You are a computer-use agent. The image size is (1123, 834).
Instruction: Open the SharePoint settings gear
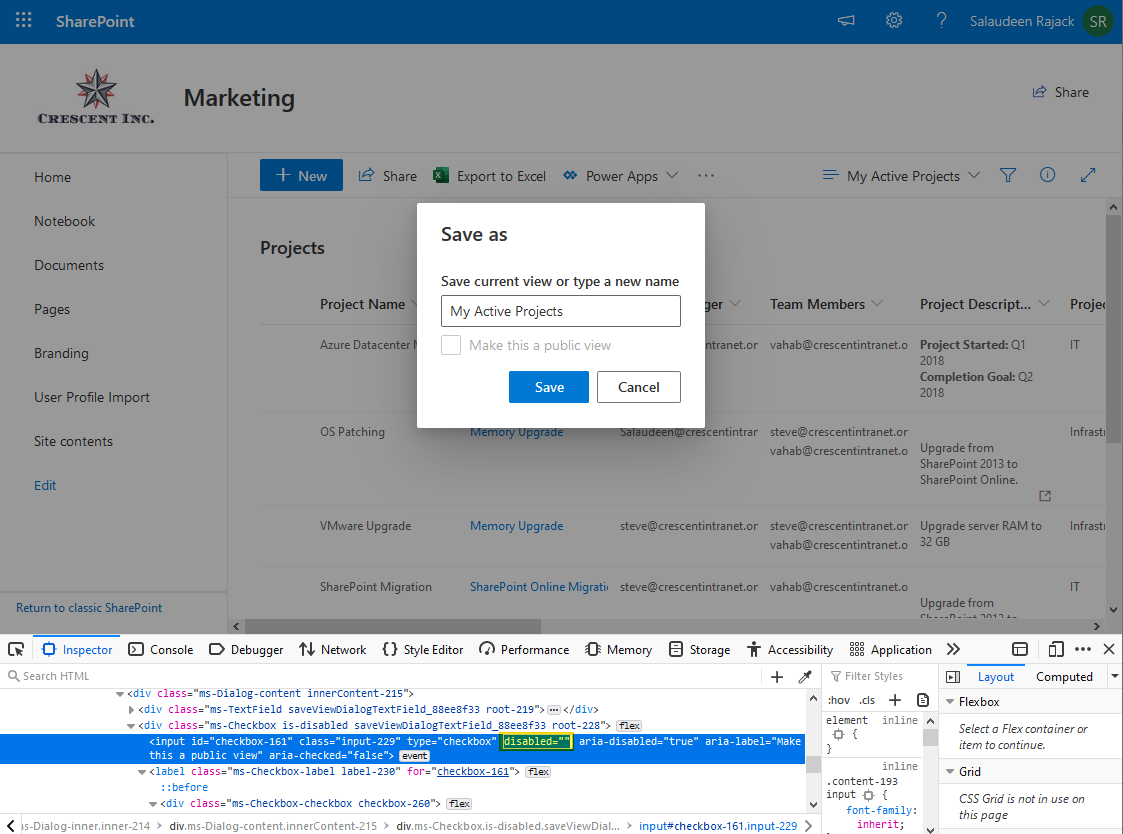pyautogui.click(x=893, y=20)
